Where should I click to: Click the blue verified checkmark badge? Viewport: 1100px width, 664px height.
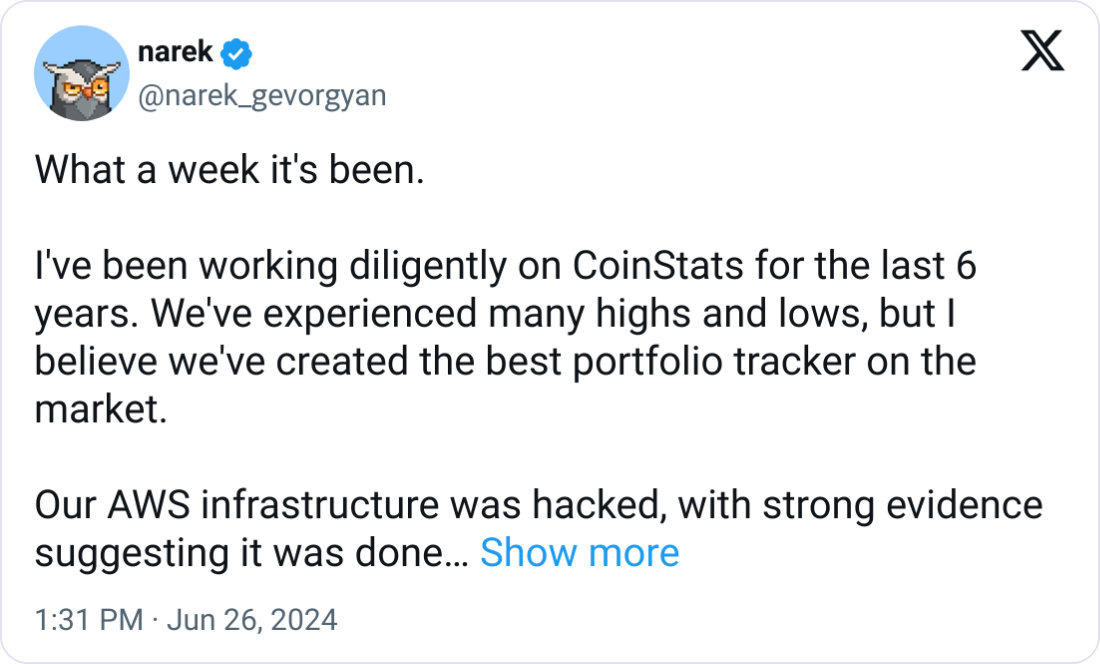click(236, 53)
